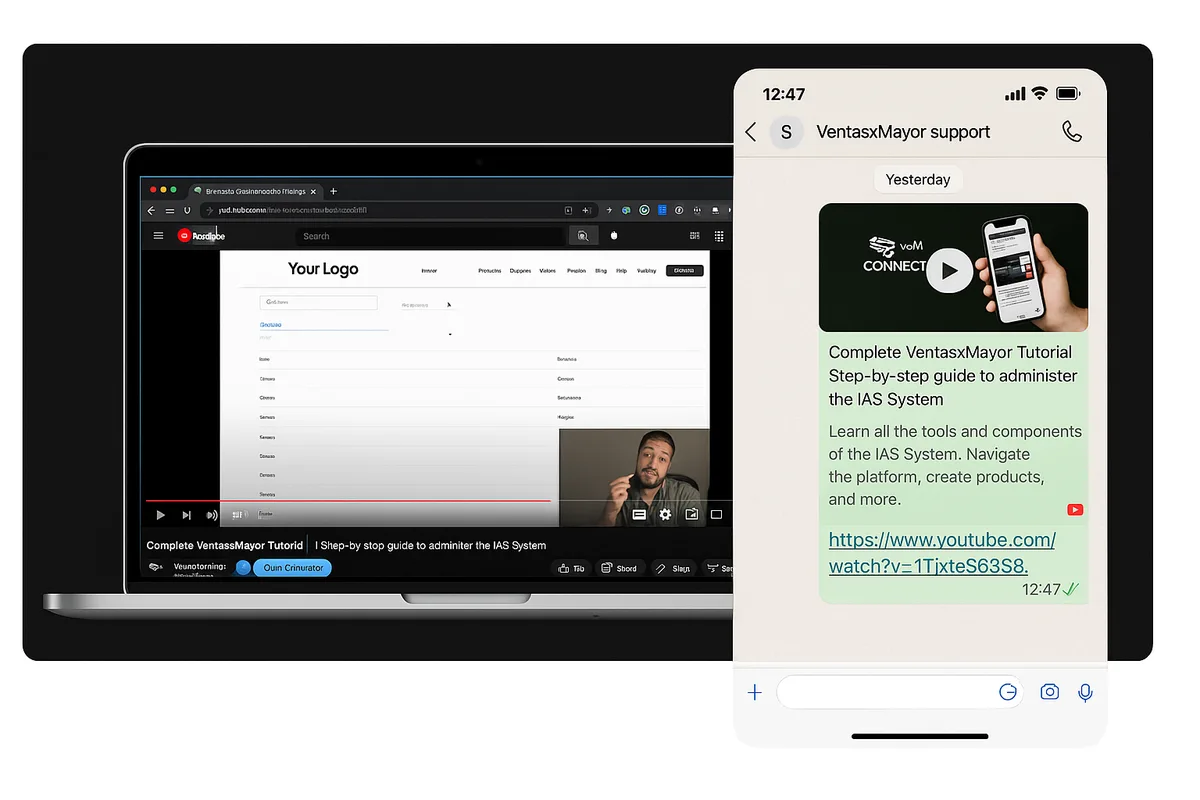Like the video with the thumbs-up
This screenshot has height=800, width=1200.
point(564,567)
